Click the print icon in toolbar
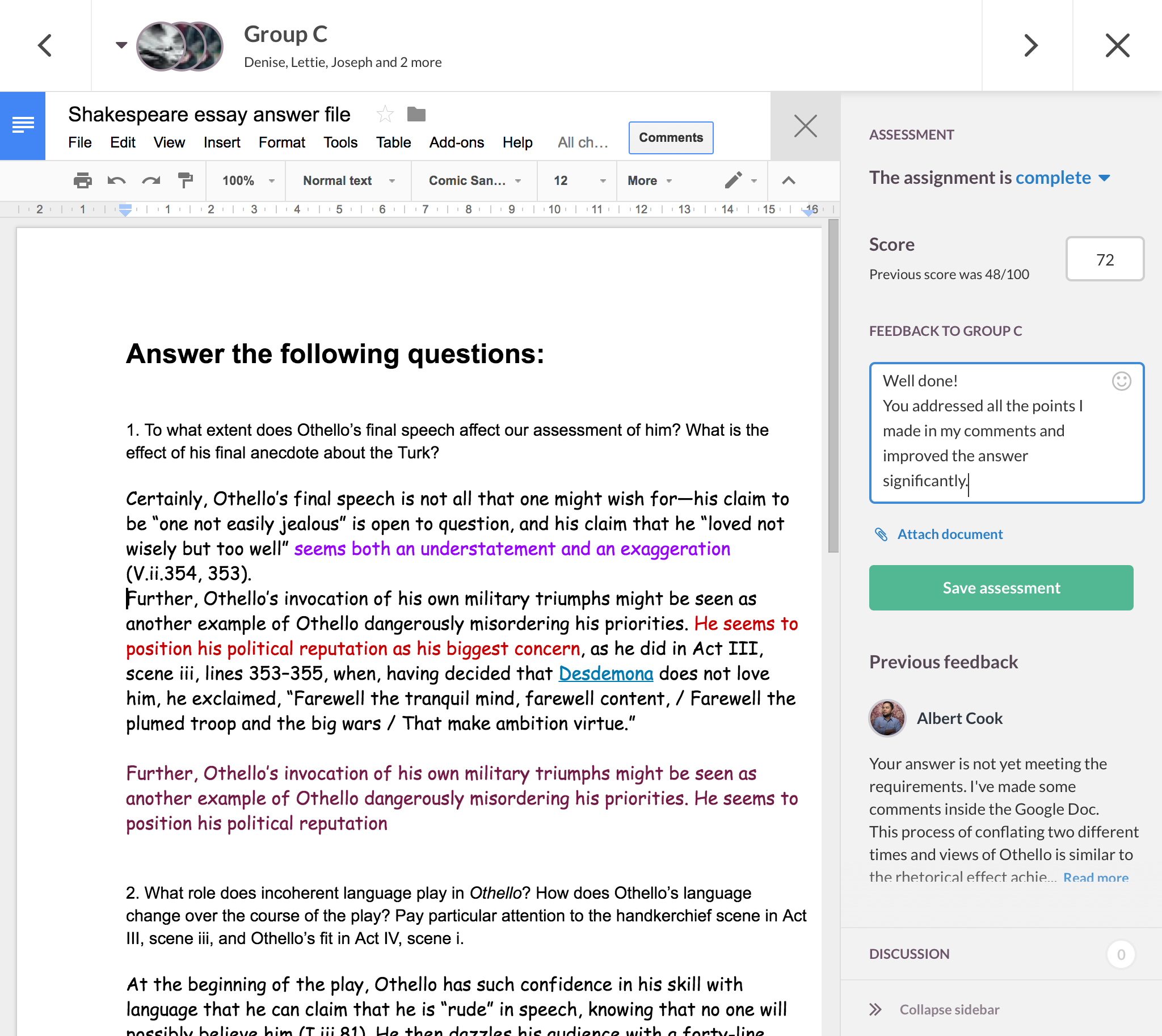This screenshot has width=1162, height=1036. (x=82, y=180)
